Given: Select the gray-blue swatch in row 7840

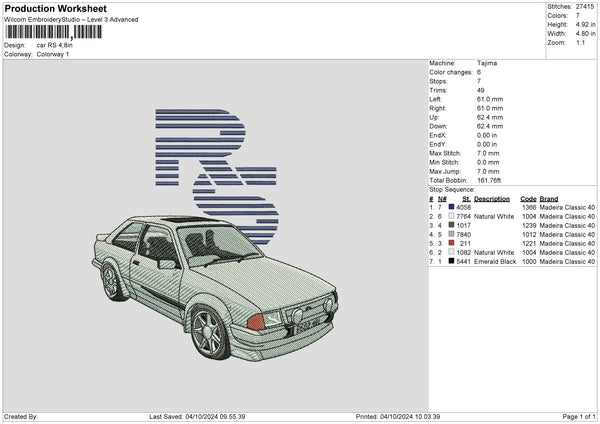Looking at the screenshot, I should coord(451,234).
